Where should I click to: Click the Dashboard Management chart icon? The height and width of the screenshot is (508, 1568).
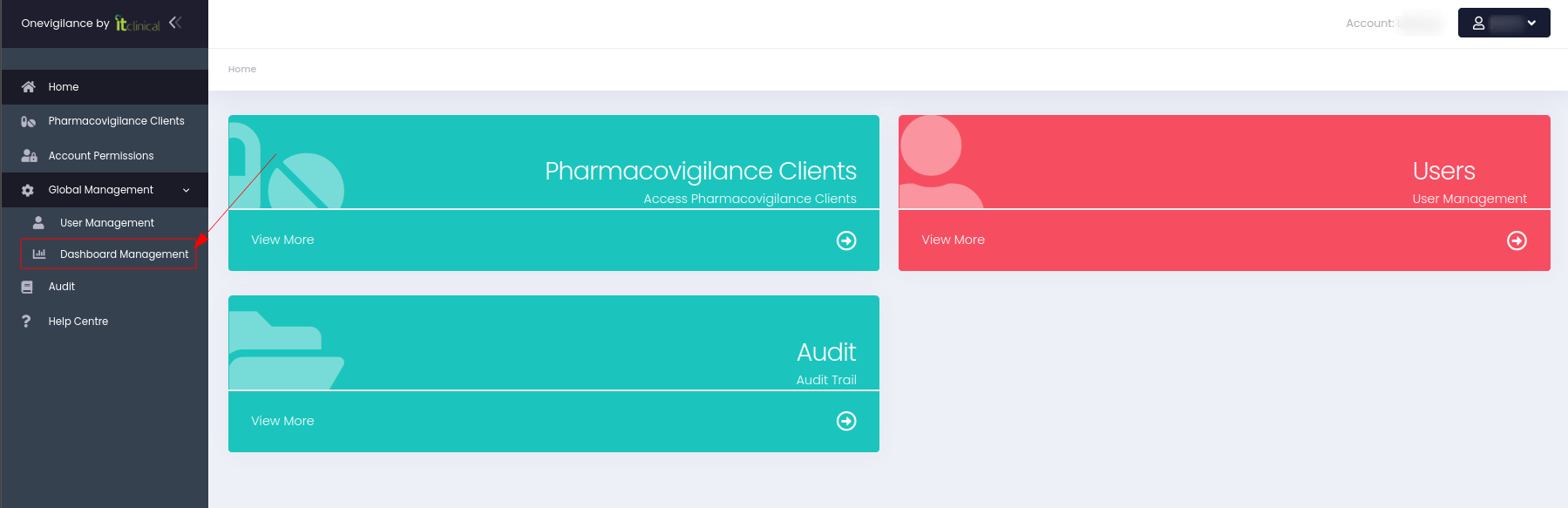(39, 254)
